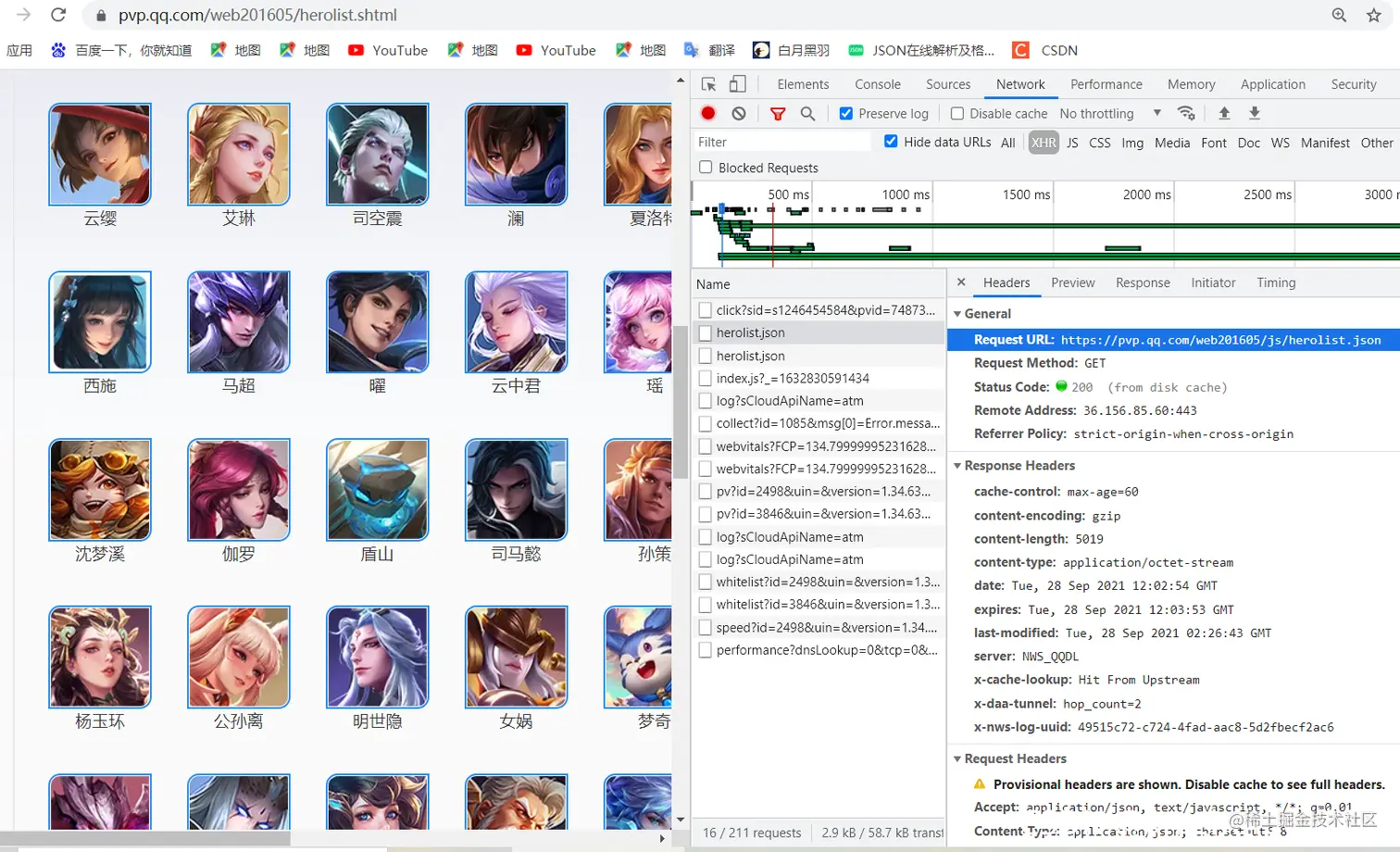Image resolution: width=1400 pixels, height=852 pixels.
Task: Switch to the Sources tab
Action: click(x=948, y=84)
